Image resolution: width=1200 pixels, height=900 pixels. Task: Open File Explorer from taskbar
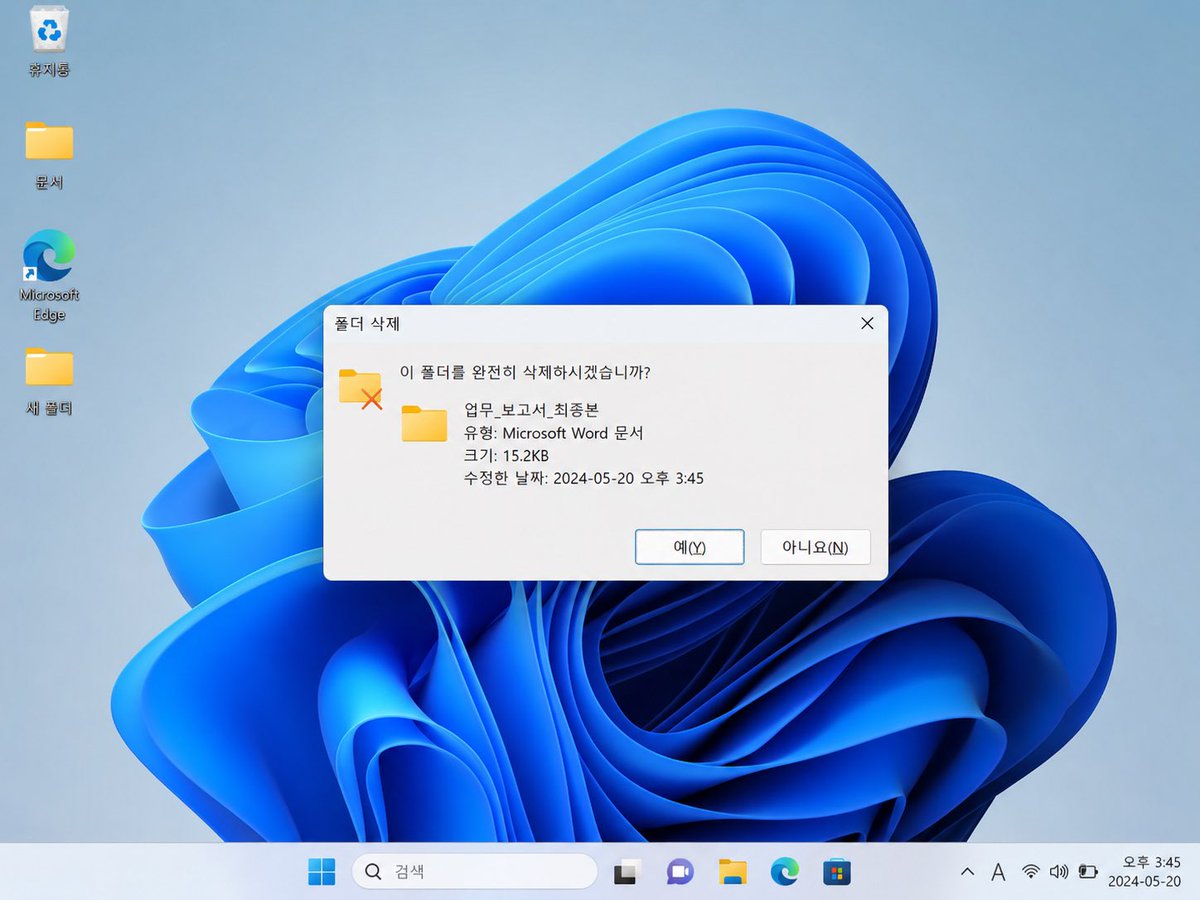pyautogui.click(x=733, y=872)
